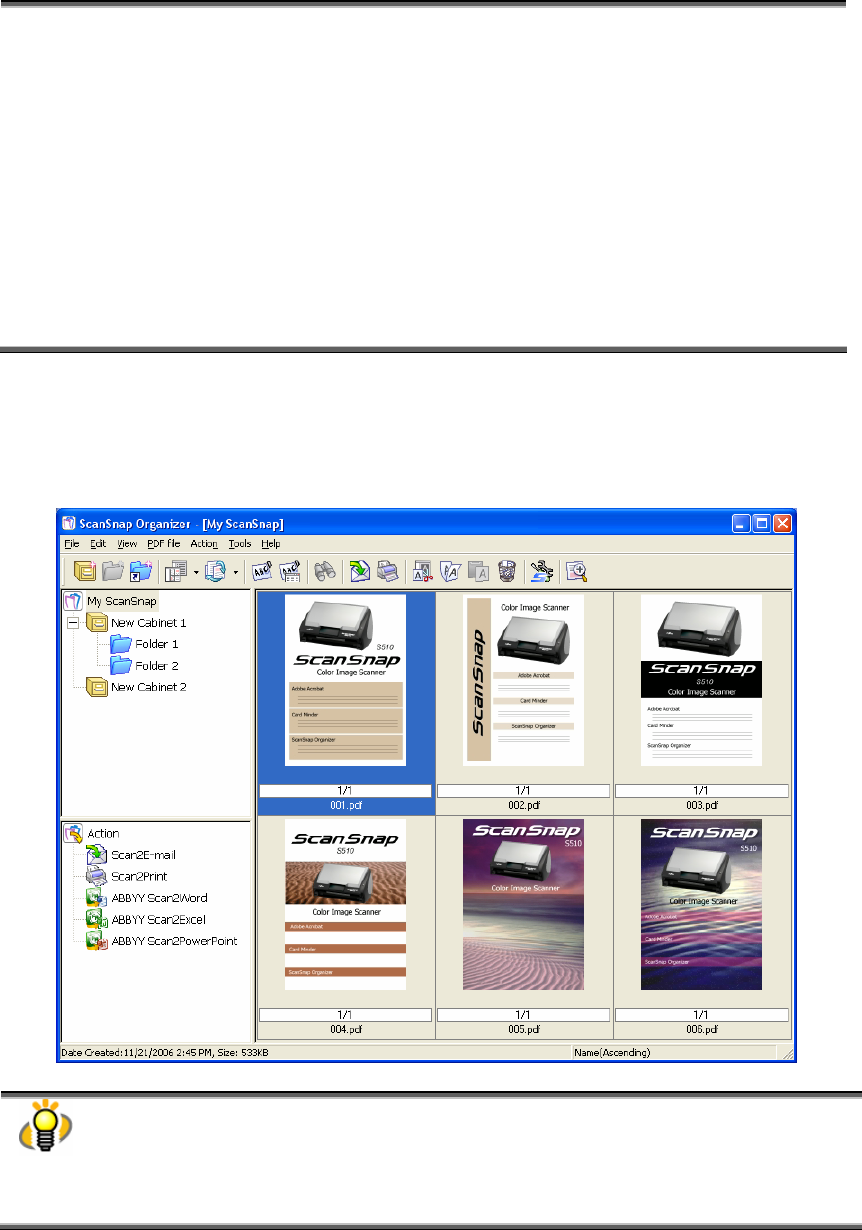This screenshot has height=1230, width=862.
Task: Click the magnifier viewer toolbar icon
Action: (576, 572)
